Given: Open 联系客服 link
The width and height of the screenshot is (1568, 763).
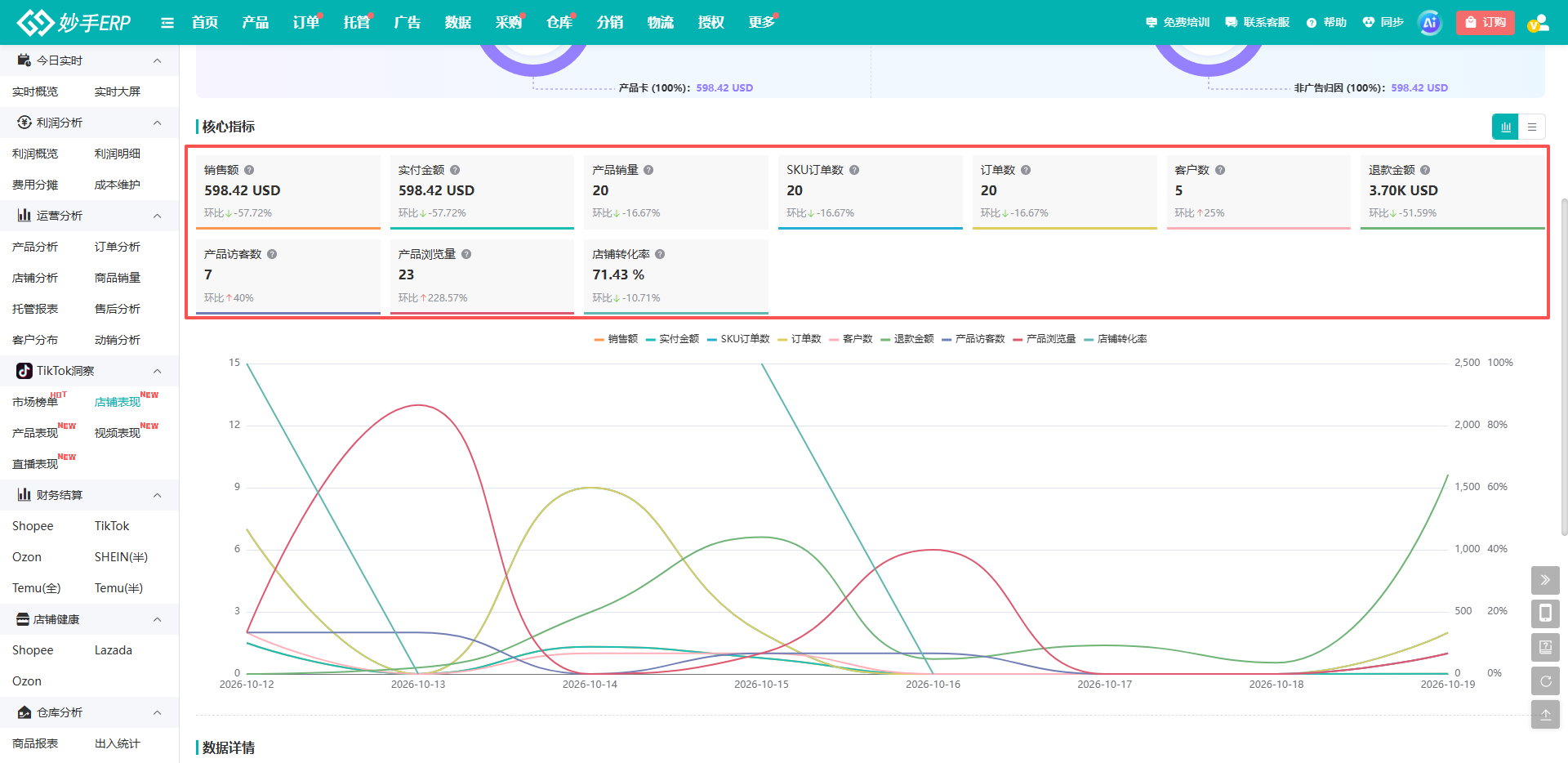Looking at the screenshot, I should tap(1258, 22).
